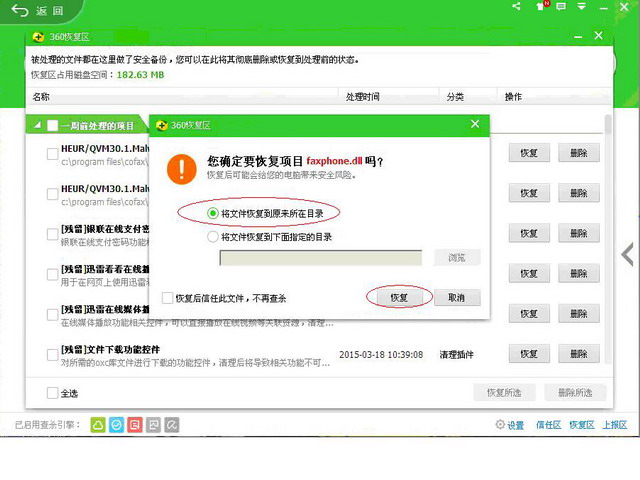This screenshot has height=480, width=640.
Task: Click 删除 for [残留]文件下载功能控件 row
Action: [579, 353]
